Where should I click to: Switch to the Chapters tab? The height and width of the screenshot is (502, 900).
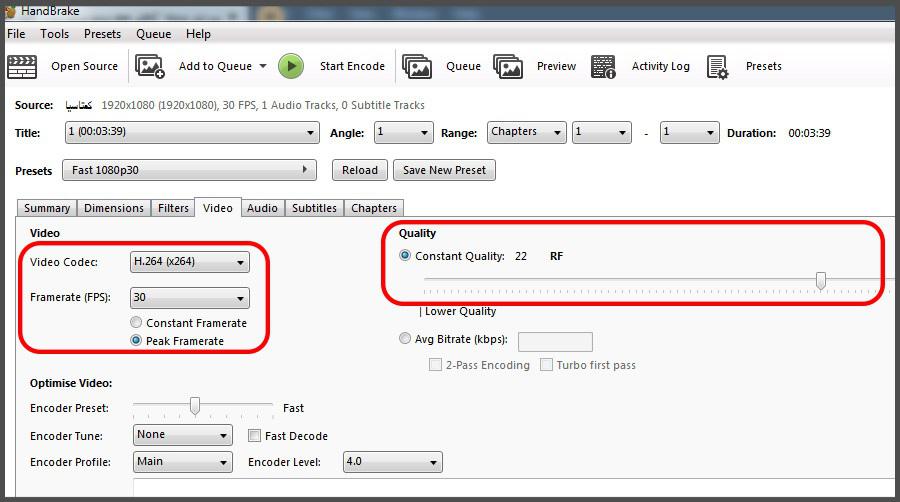(374, 208)
